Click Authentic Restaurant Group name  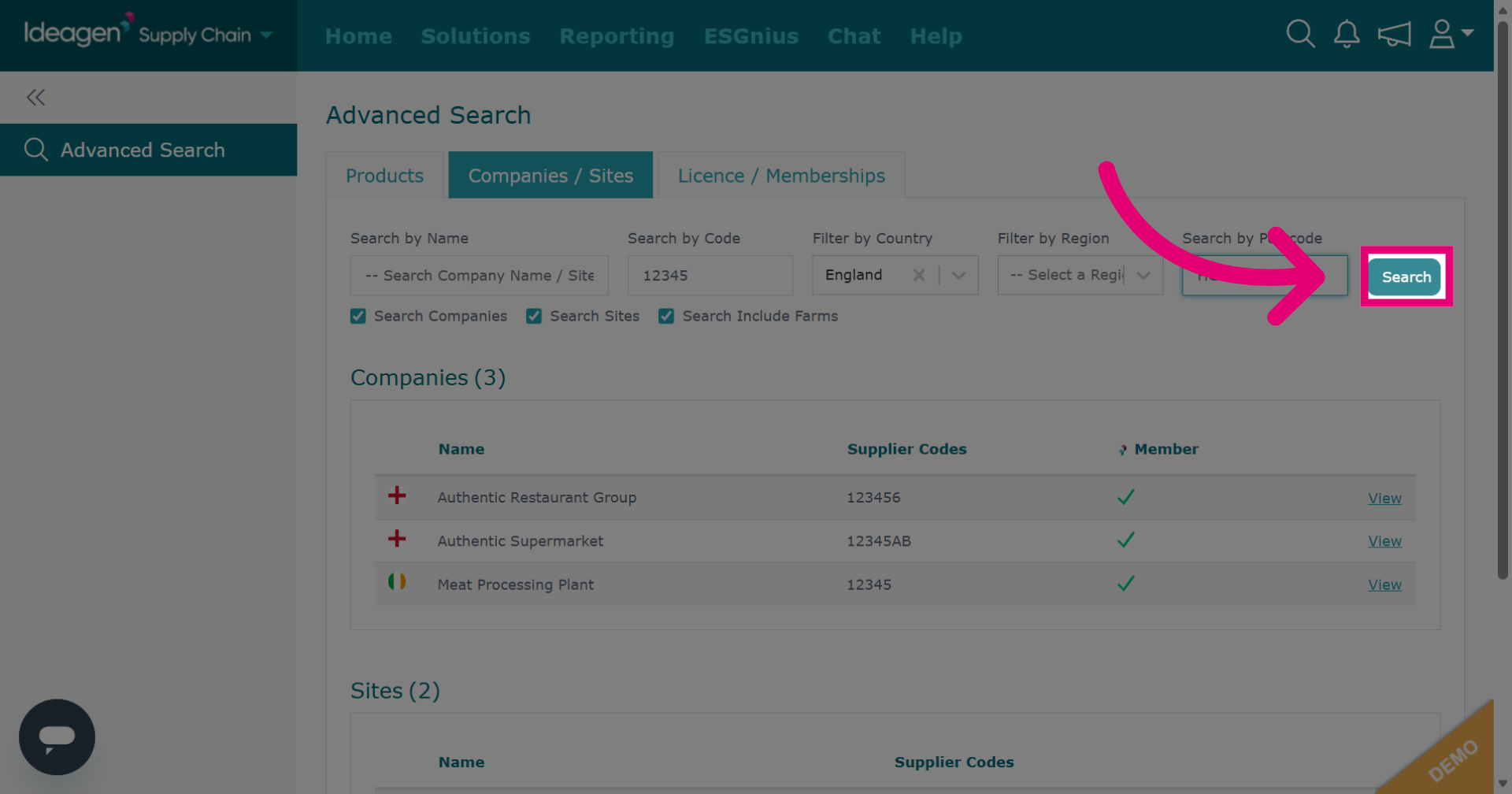(x=537, y=497)
